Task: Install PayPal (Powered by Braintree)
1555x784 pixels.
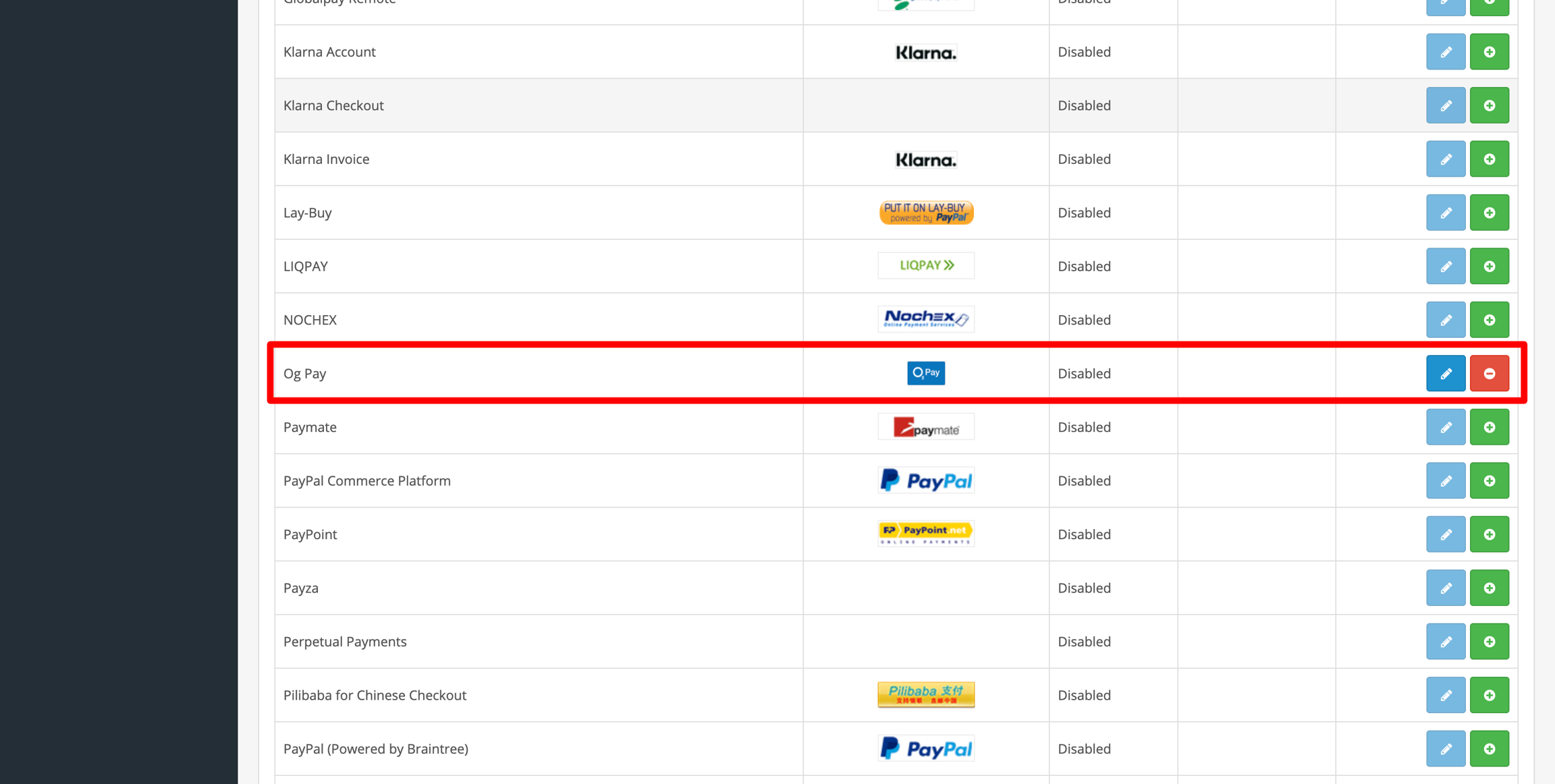Action: [1489, 749]
